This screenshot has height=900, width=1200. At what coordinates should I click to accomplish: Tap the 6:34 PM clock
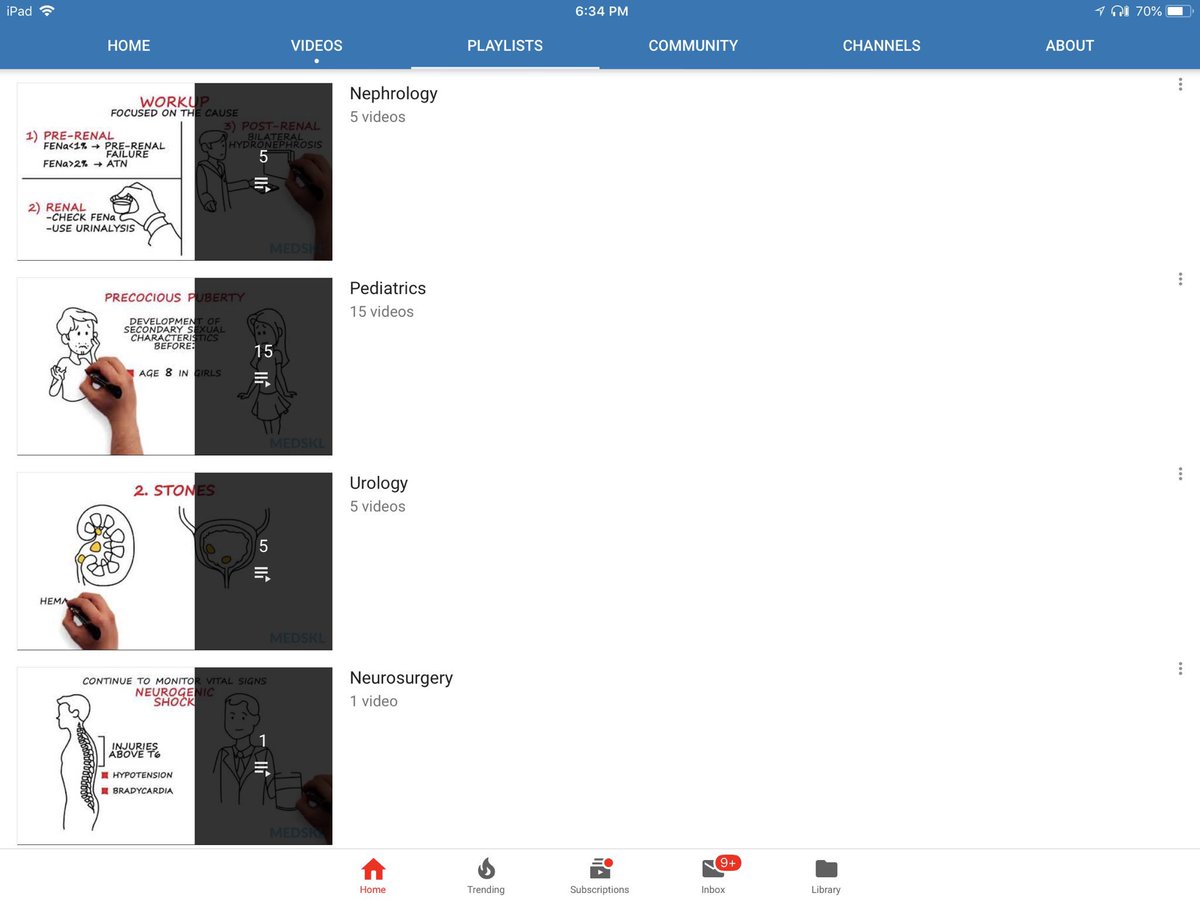click(x=602, y=11)
